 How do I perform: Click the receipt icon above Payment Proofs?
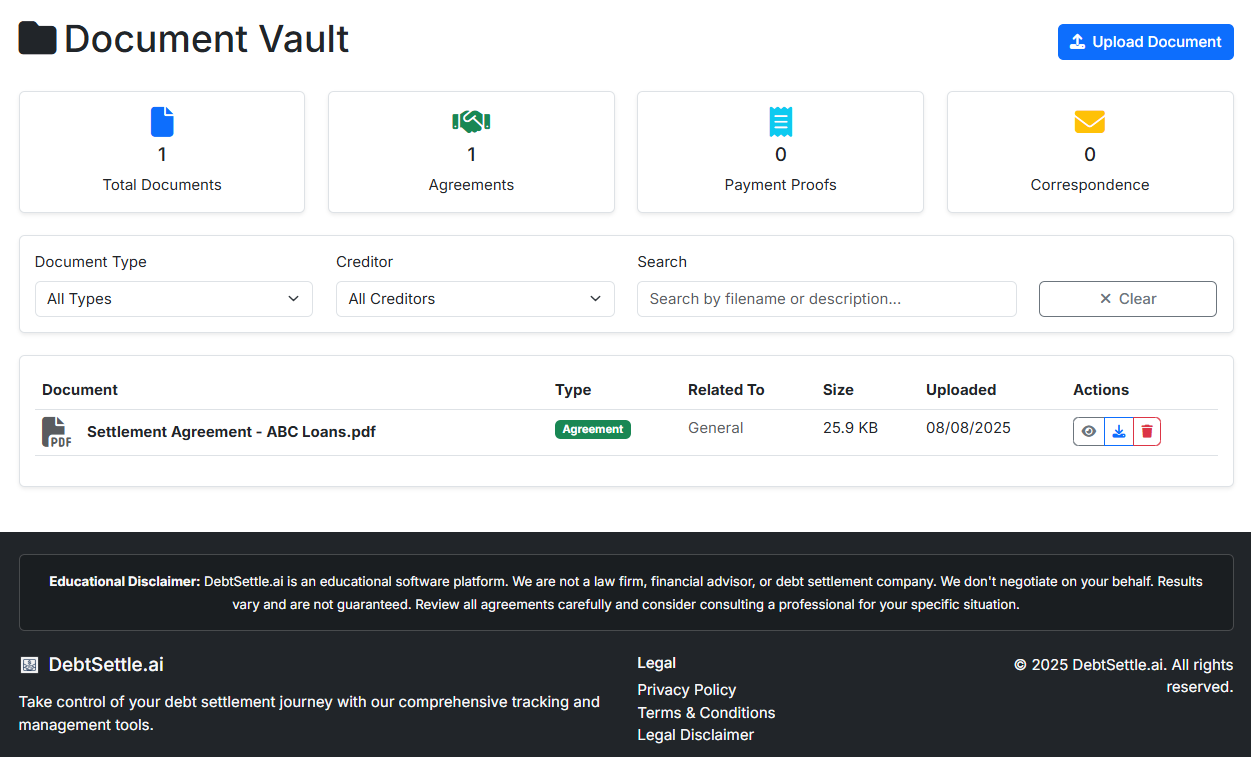click(x=780, y=121)
